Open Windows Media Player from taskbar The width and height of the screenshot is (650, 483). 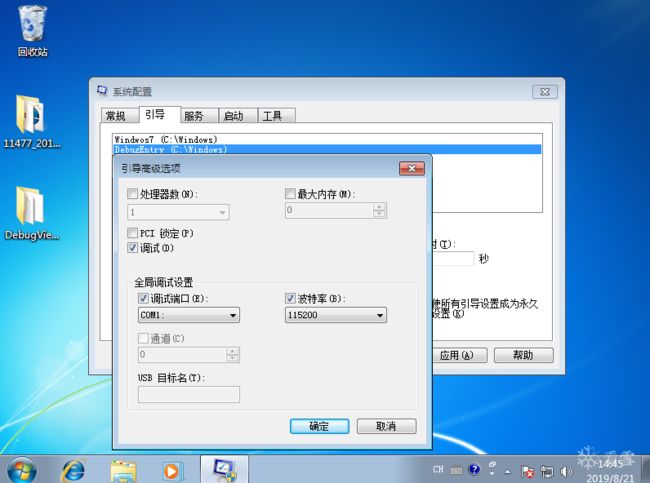coord(171,471)
